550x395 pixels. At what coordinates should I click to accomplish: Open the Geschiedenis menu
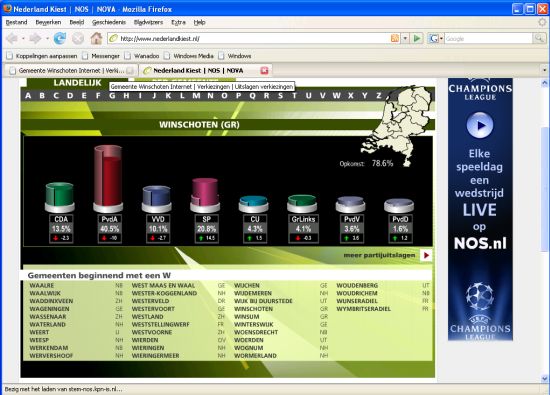pos(109,22)
